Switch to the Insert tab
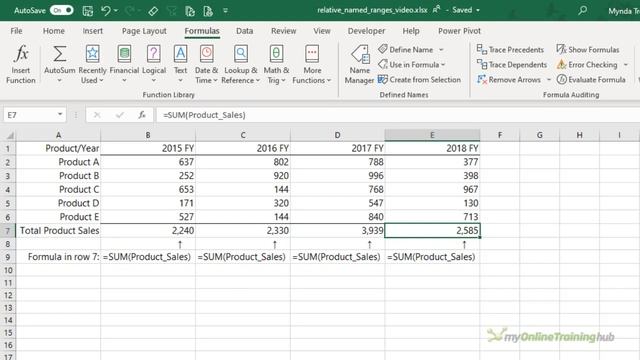 click(x=93, y=31)
